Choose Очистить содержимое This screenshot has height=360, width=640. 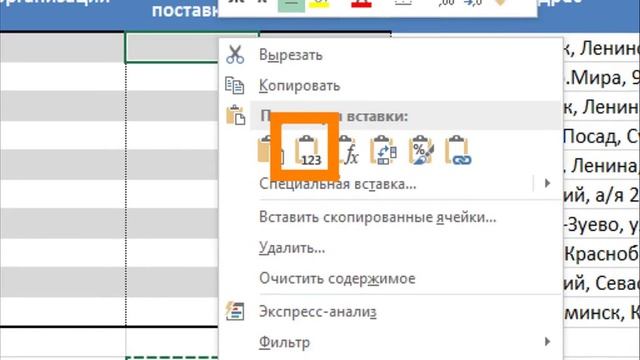pos(337,279)
